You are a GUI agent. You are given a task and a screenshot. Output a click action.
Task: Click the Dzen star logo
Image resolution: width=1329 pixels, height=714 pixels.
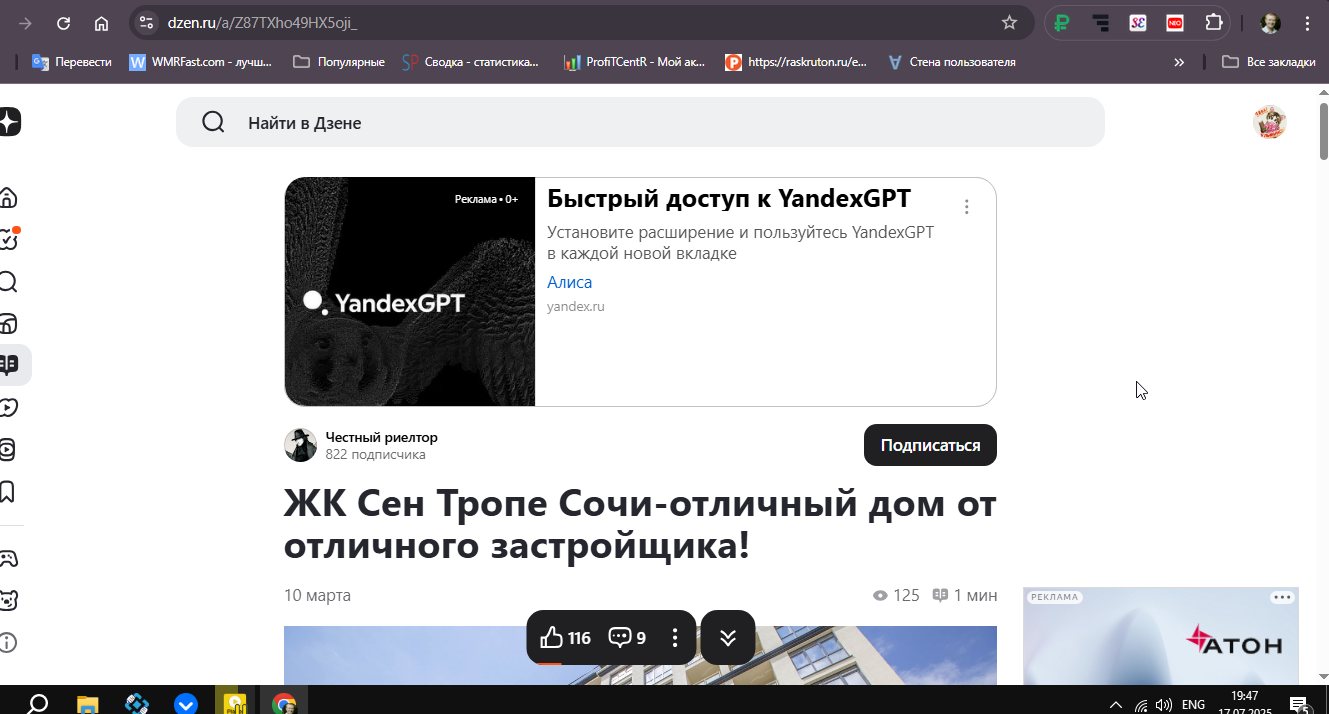tap(9, 122)
